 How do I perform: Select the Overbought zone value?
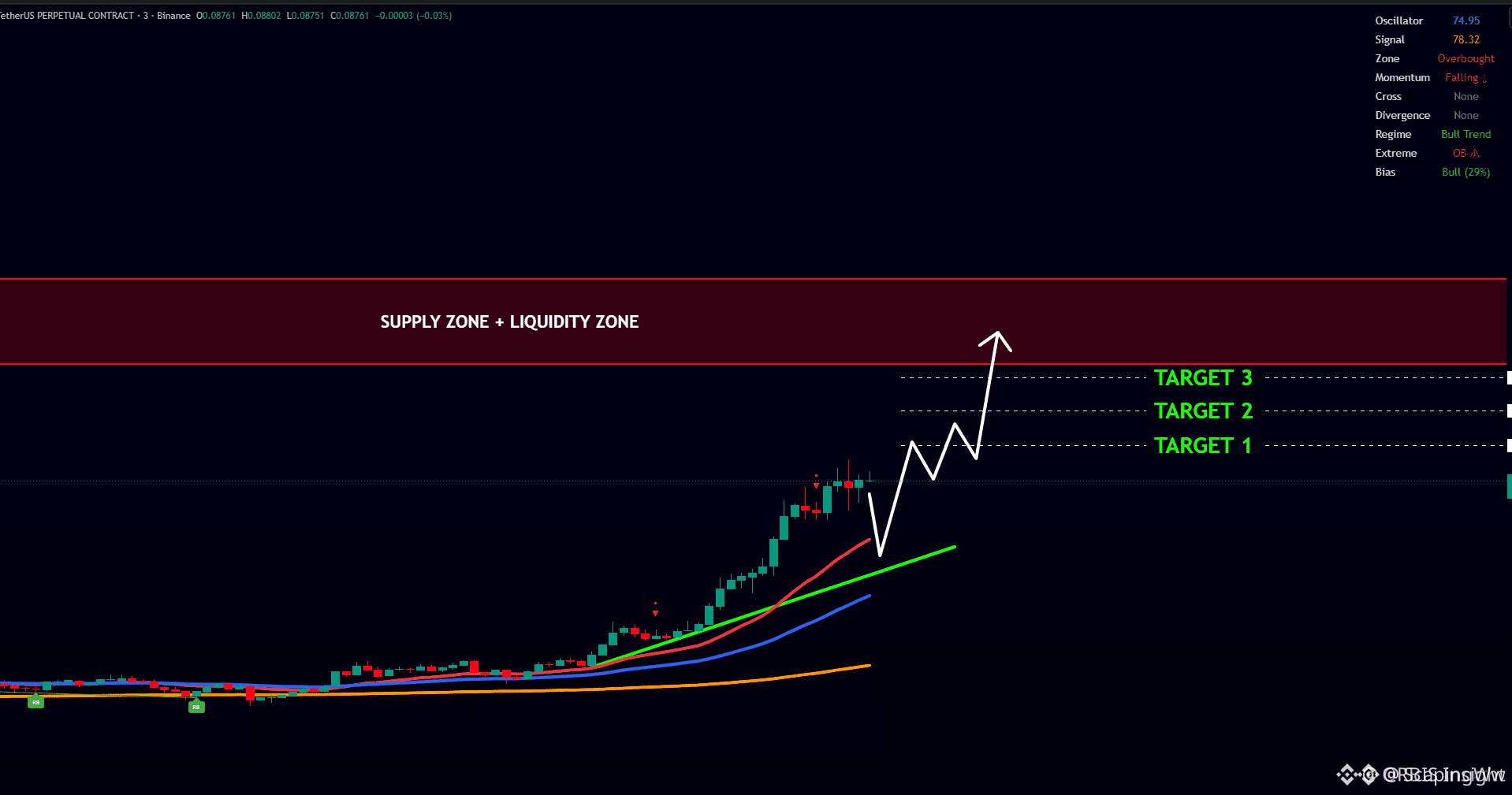pyautogui.click(x=1465, y=59)
